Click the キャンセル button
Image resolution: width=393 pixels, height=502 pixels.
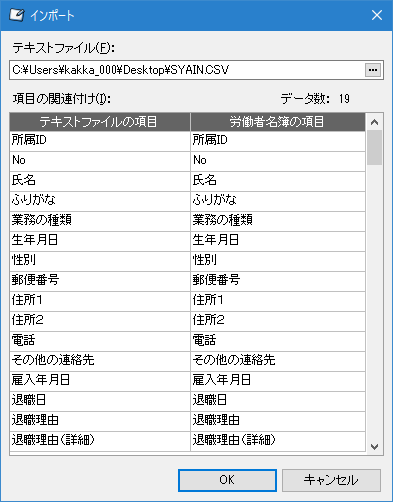tap(331, 480)
